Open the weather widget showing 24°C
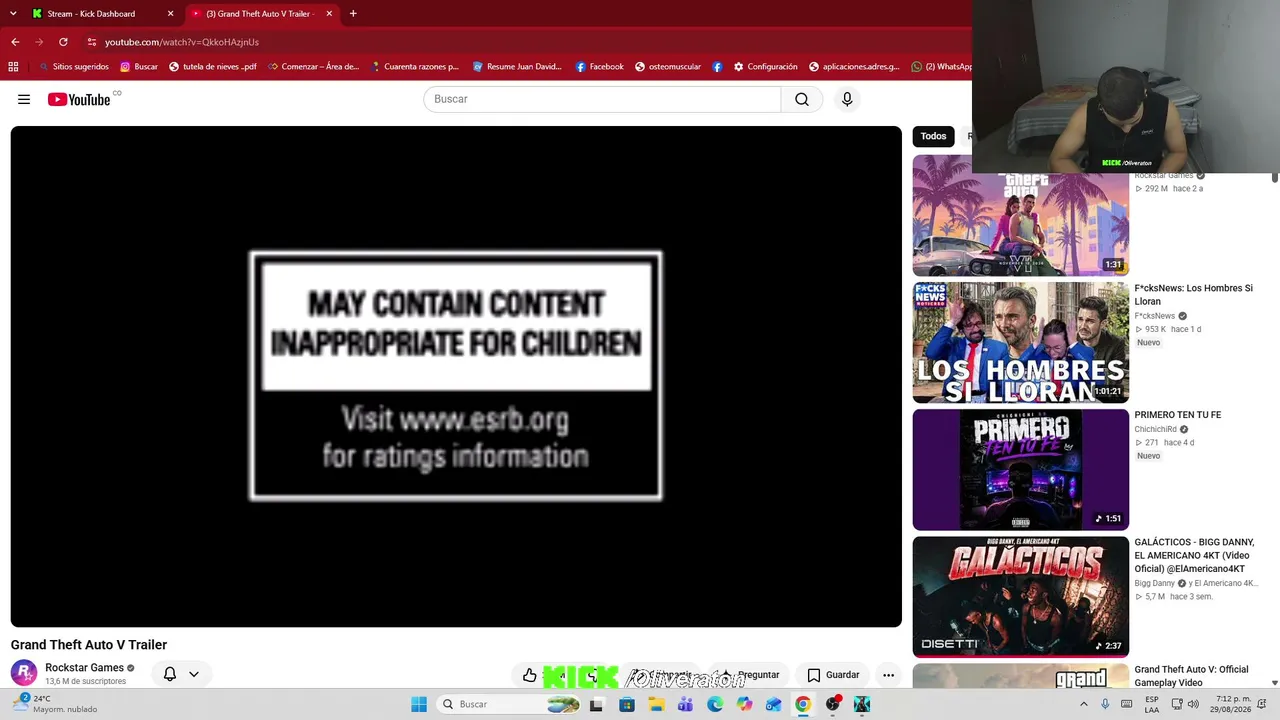This screenshot has height=720, width=1280. point(58,704)
